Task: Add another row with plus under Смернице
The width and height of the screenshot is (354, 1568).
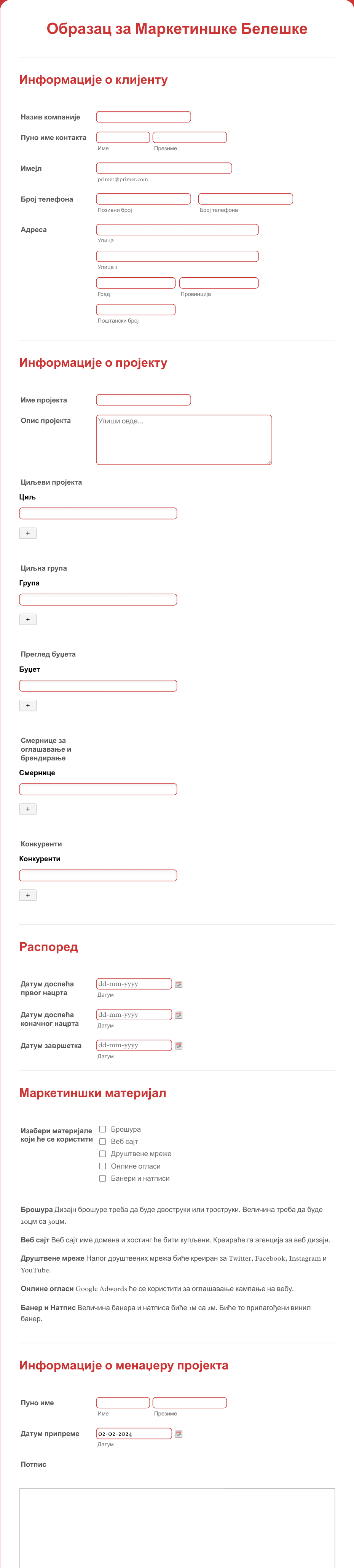Action: [28, 809]
